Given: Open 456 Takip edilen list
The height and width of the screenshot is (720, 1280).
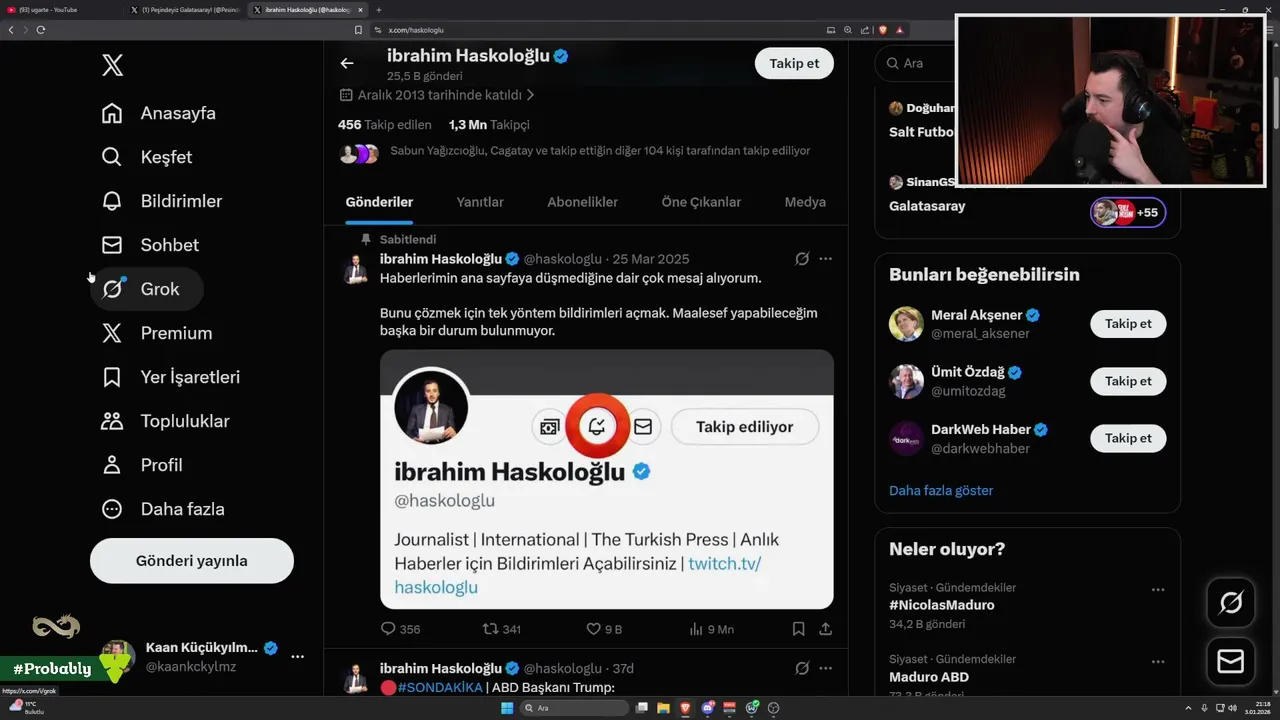Looking at the screenshot, I should click(385, 125).
